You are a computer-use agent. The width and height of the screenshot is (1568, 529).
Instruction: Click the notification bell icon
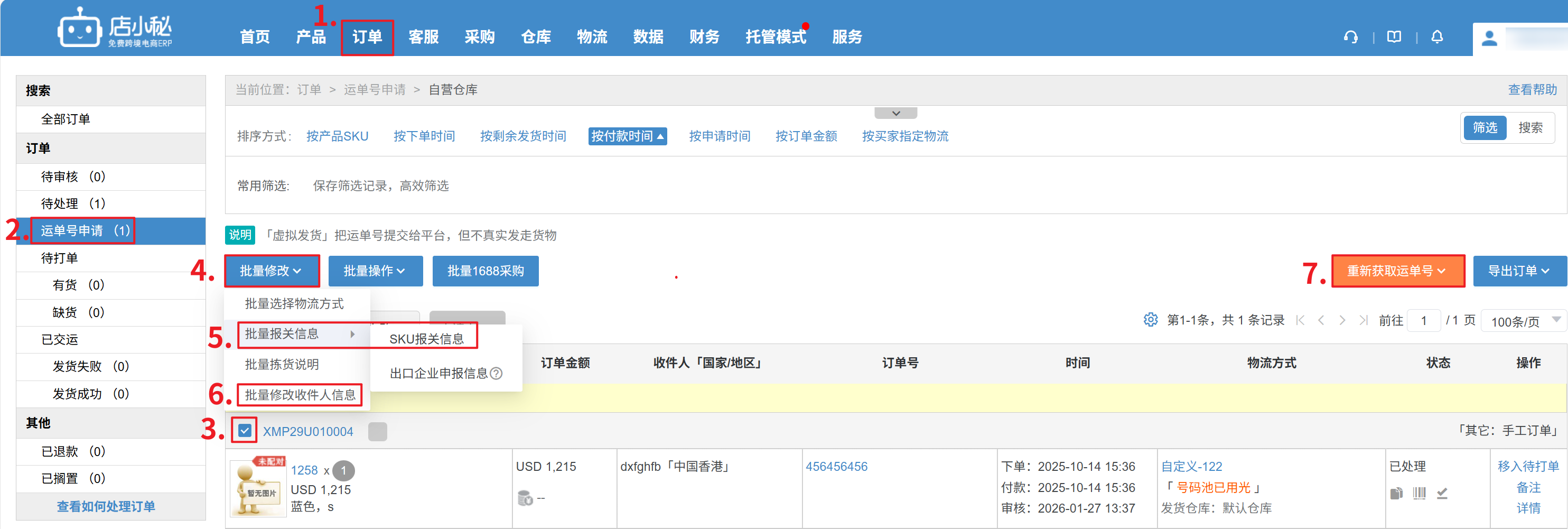click(x=1436, y=37)
